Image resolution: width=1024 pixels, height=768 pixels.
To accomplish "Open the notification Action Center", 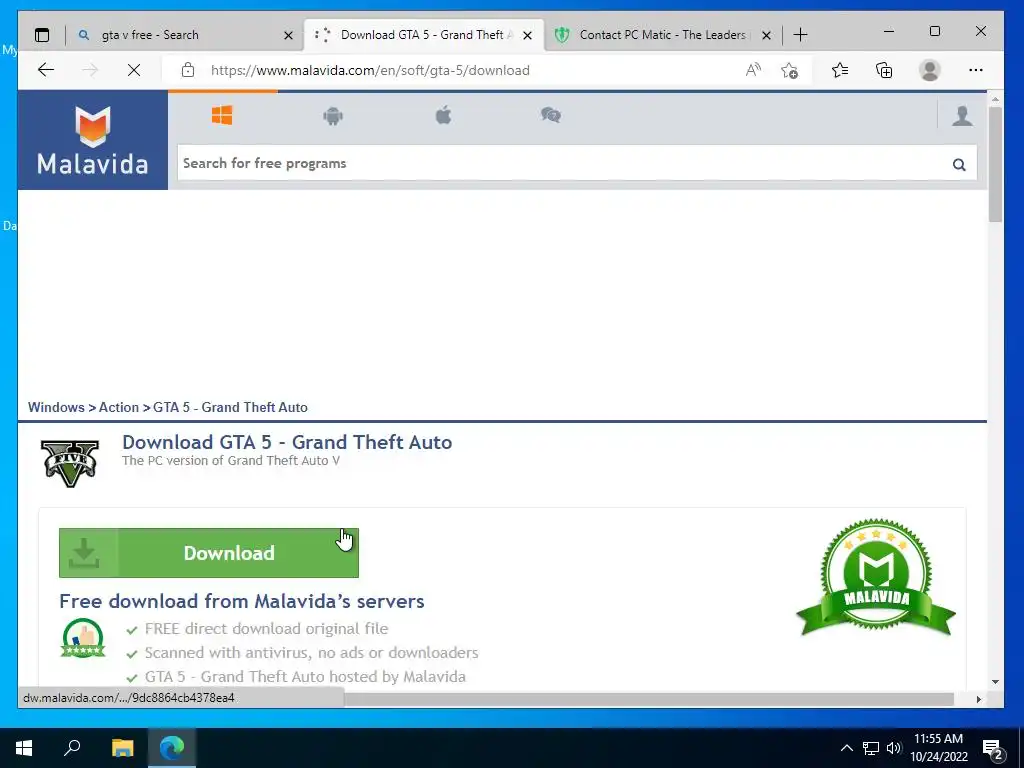I will (993, 749).
